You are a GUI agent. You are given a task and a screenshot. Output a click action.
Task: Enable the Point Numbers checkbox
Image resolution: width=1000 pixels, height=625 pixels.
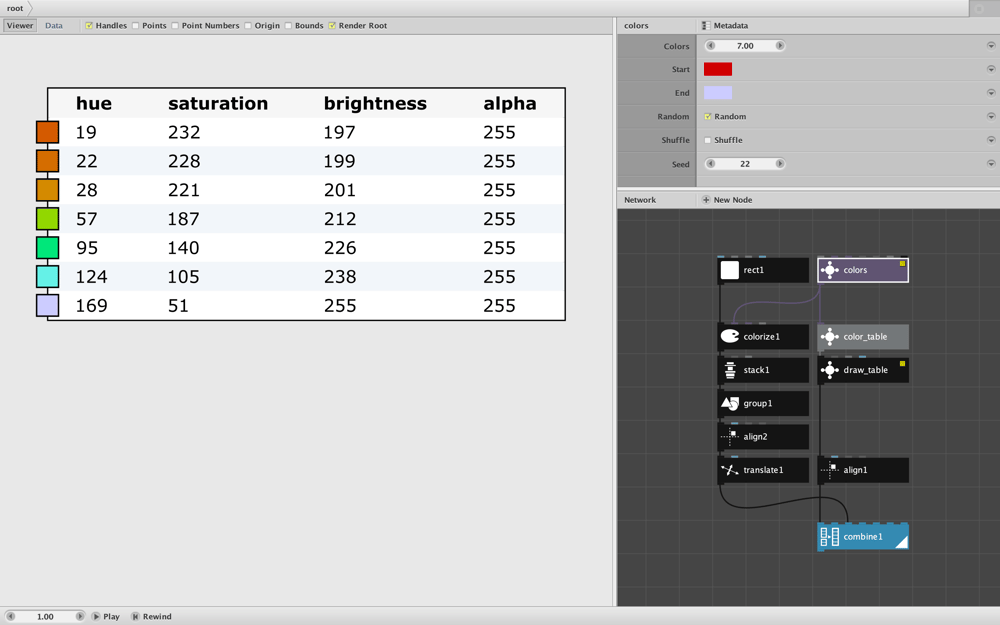pos(175,26)
